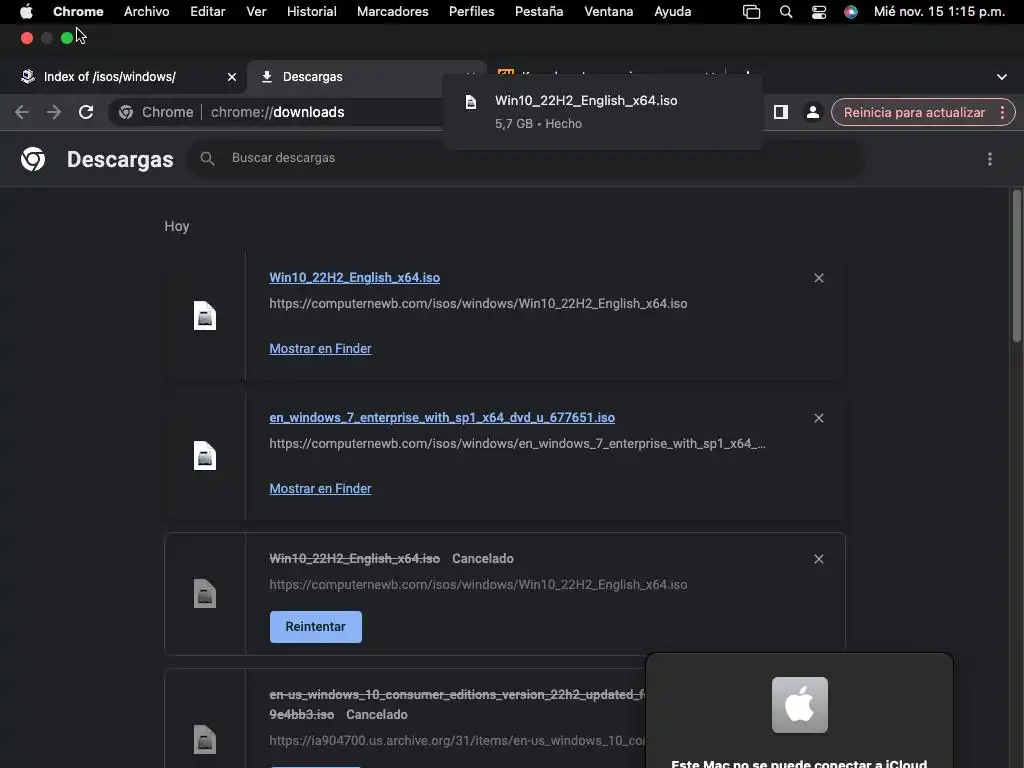This screenshot has width=1024, height=768.
Task: Click Reinicia para actualizar button
Action: point(914,112)
